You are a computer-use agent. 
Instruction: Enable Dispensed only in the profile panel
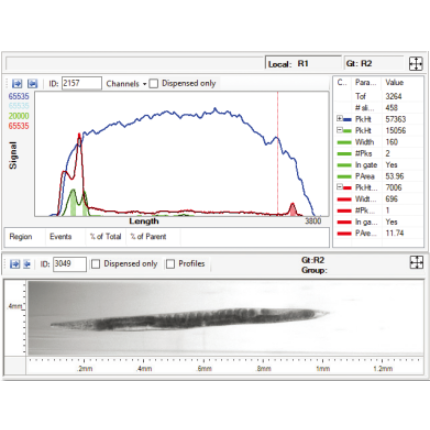pos(153,83)
